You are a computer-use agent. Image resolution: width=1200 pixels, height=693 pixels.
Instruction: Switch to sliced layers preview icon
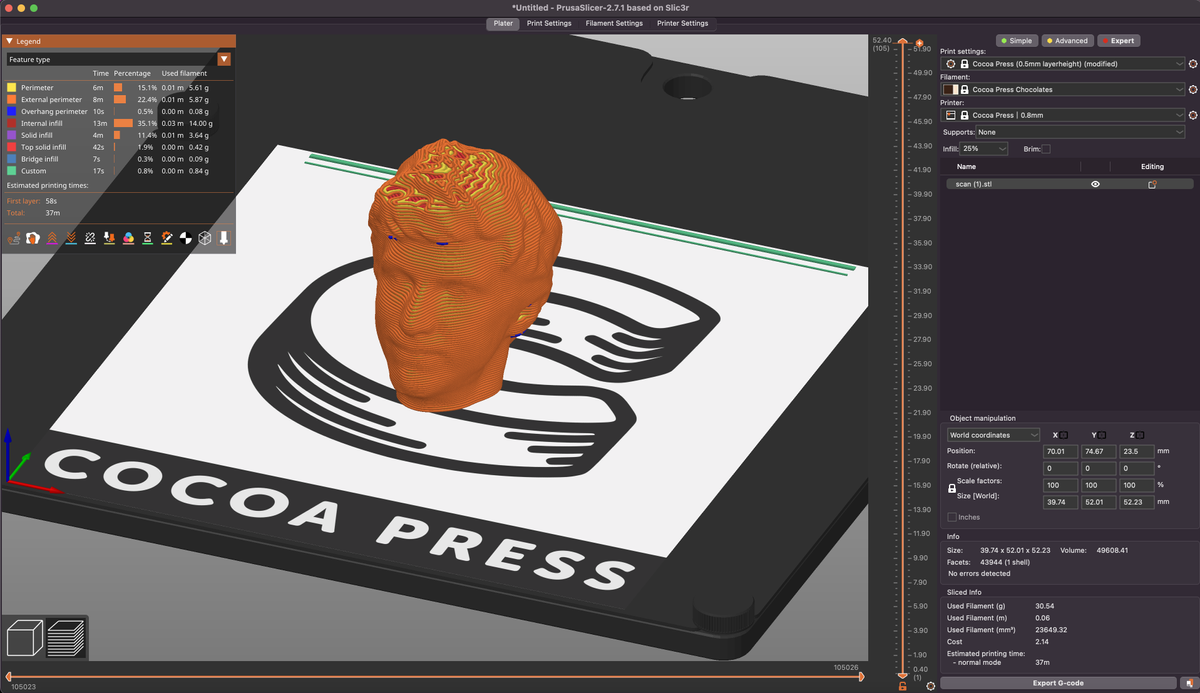[x=66, y=638]
